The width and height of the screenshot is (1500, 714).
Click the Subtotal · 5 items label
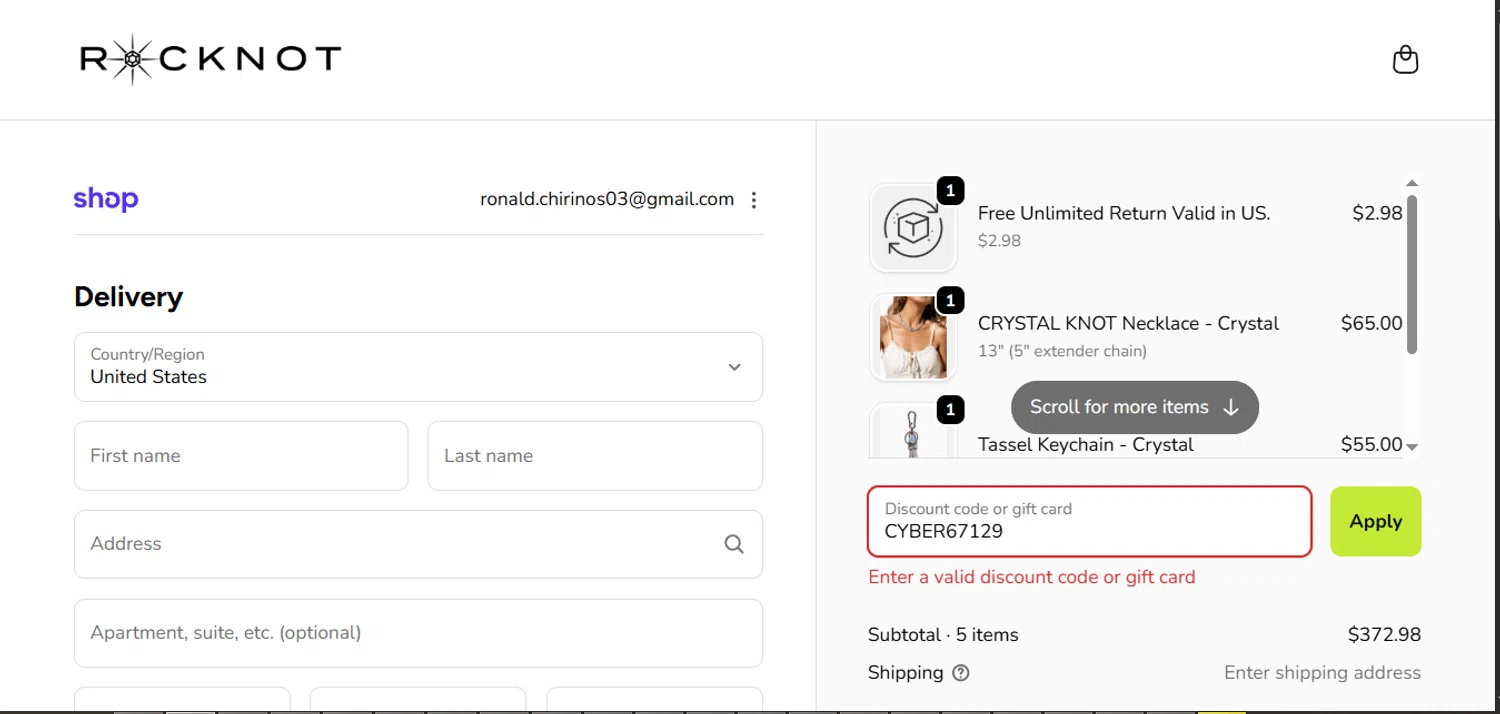click(943, 635)
